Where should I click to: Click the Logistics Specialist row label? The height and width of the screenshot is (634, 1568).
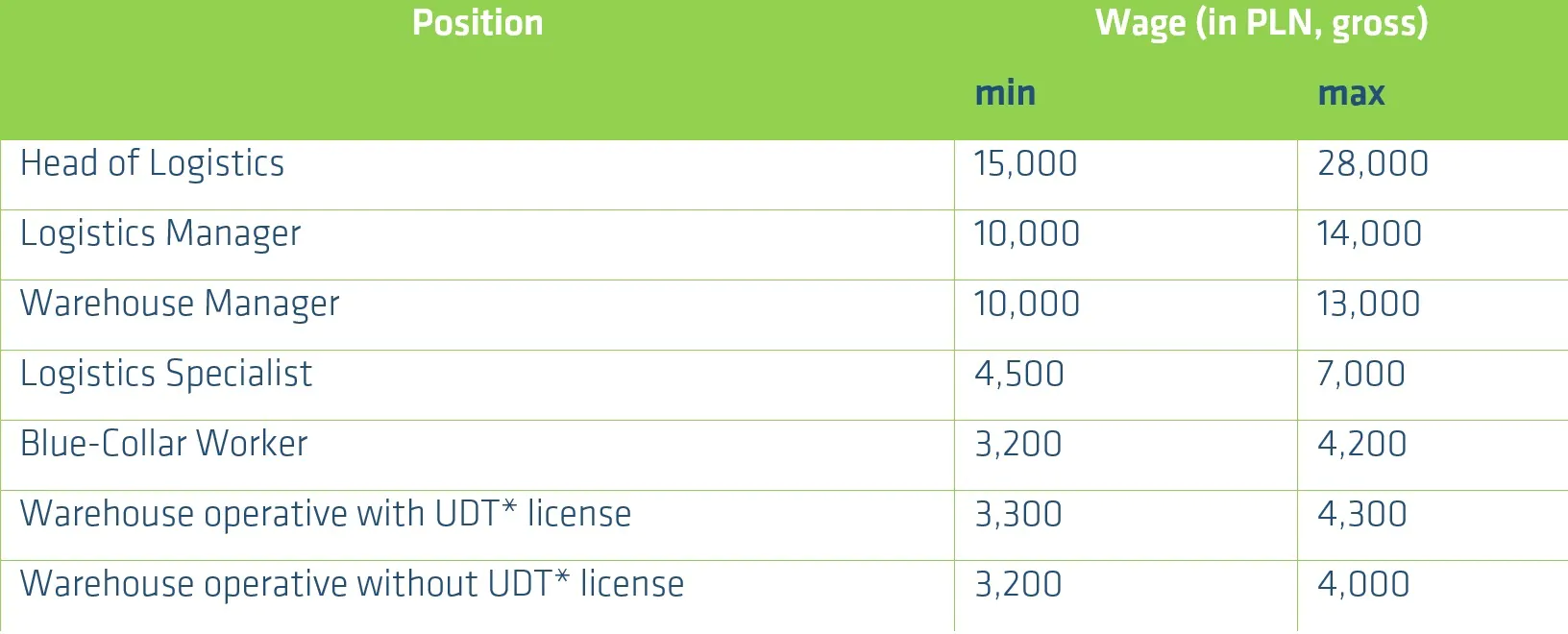click(166, 375)
